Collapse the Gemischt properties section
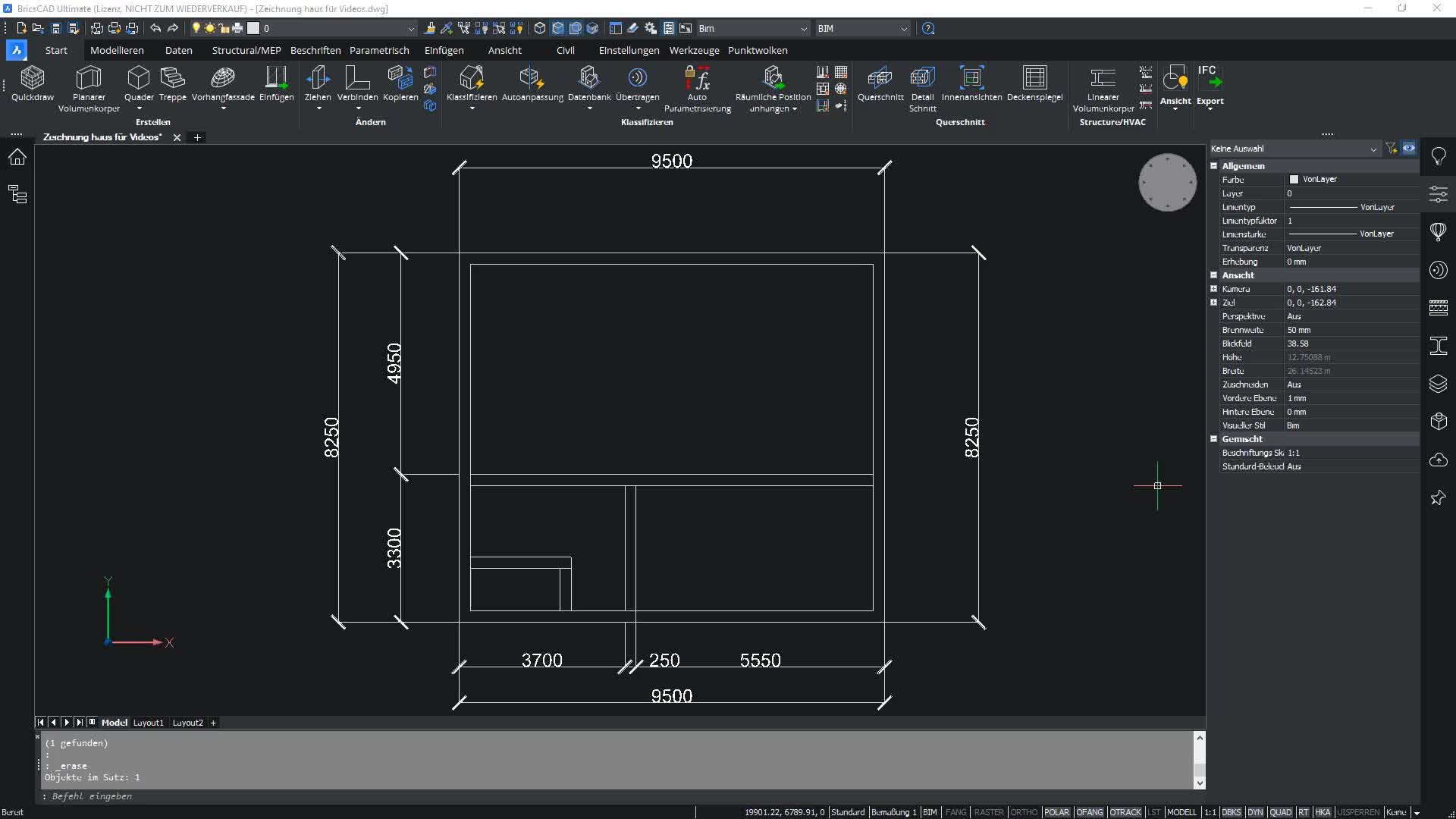 1213,439
